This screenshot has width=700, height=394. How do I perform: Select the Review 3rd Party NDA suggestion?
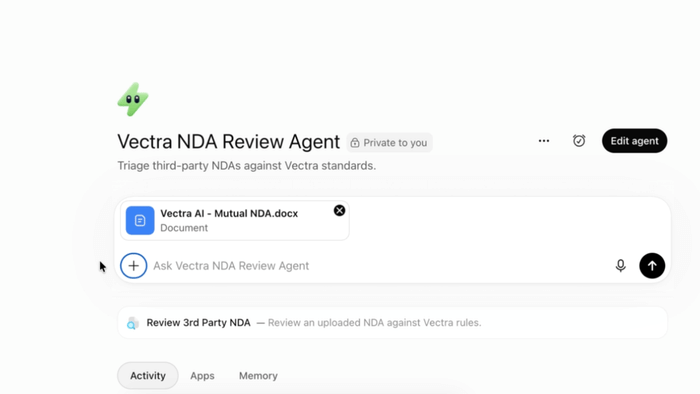[392, 323]
